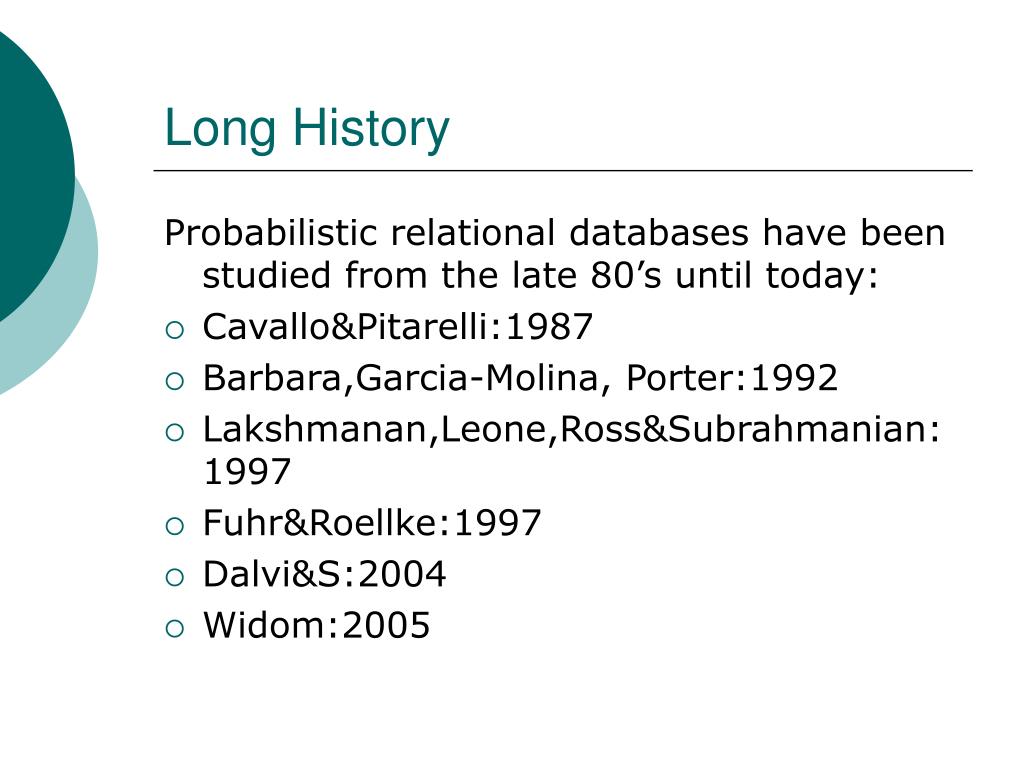This screenshot has width=1024, height=768.
Task: Click the bullet circle beside Barbara,Garcia-Molina, Porter:1992
Action: pyautogui.click(x=175, y=381)
